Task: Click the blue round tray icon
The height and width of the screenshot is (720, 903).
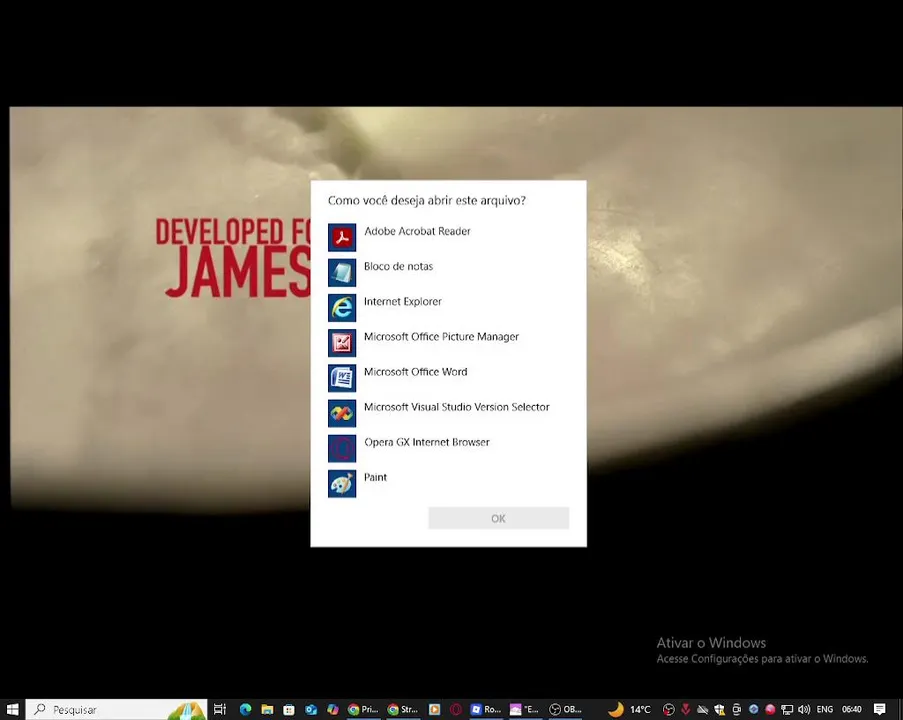Action: click(x=753, y=709)
